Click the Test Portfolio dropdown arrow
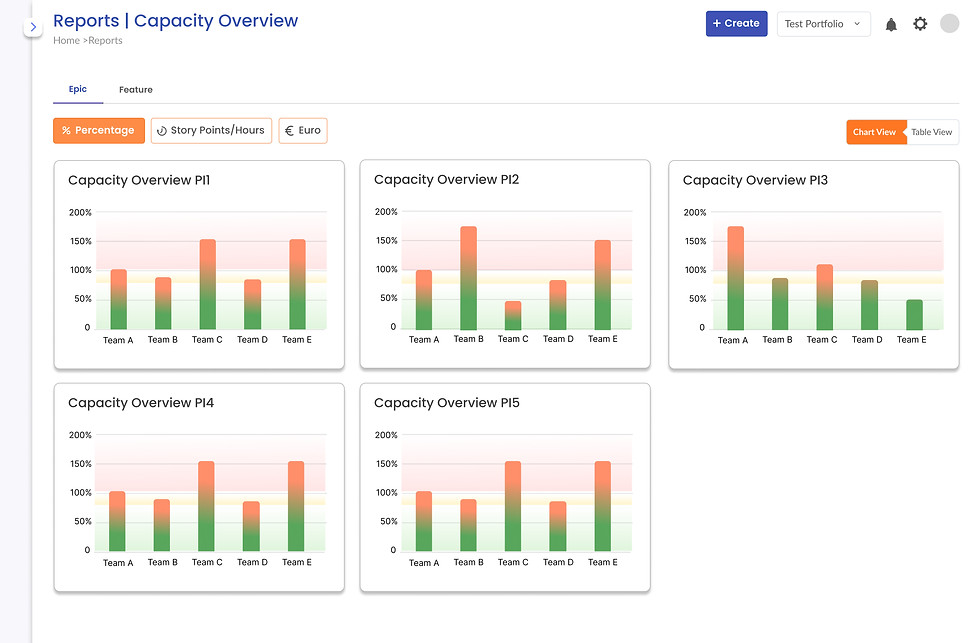This screenshot has height=643, width=980. (857, 24)
